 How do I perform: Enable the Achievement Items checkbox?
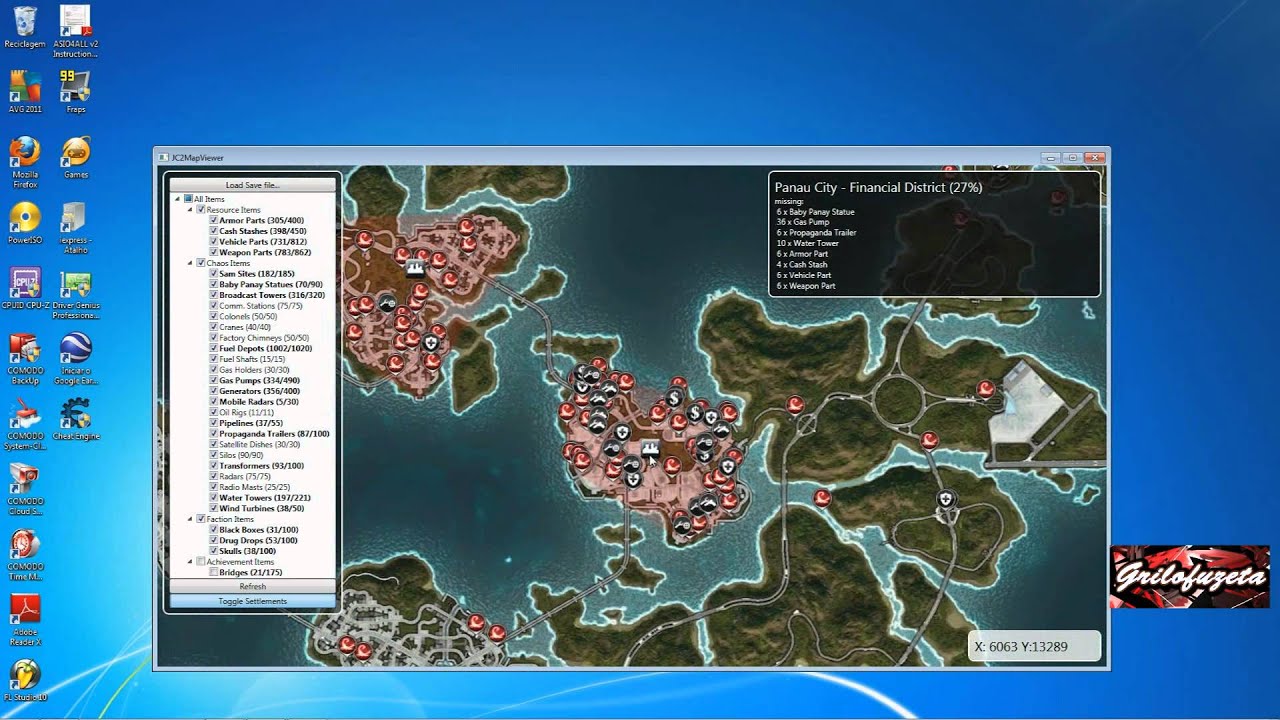[201, 562]
